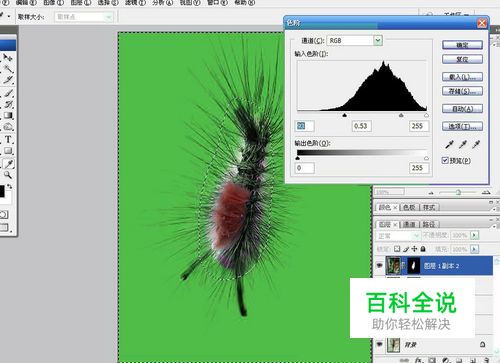The height and width of the screenshot is (363, 500).
Task: Open the layer fill arrow flyout
Action: click(474, 249)
